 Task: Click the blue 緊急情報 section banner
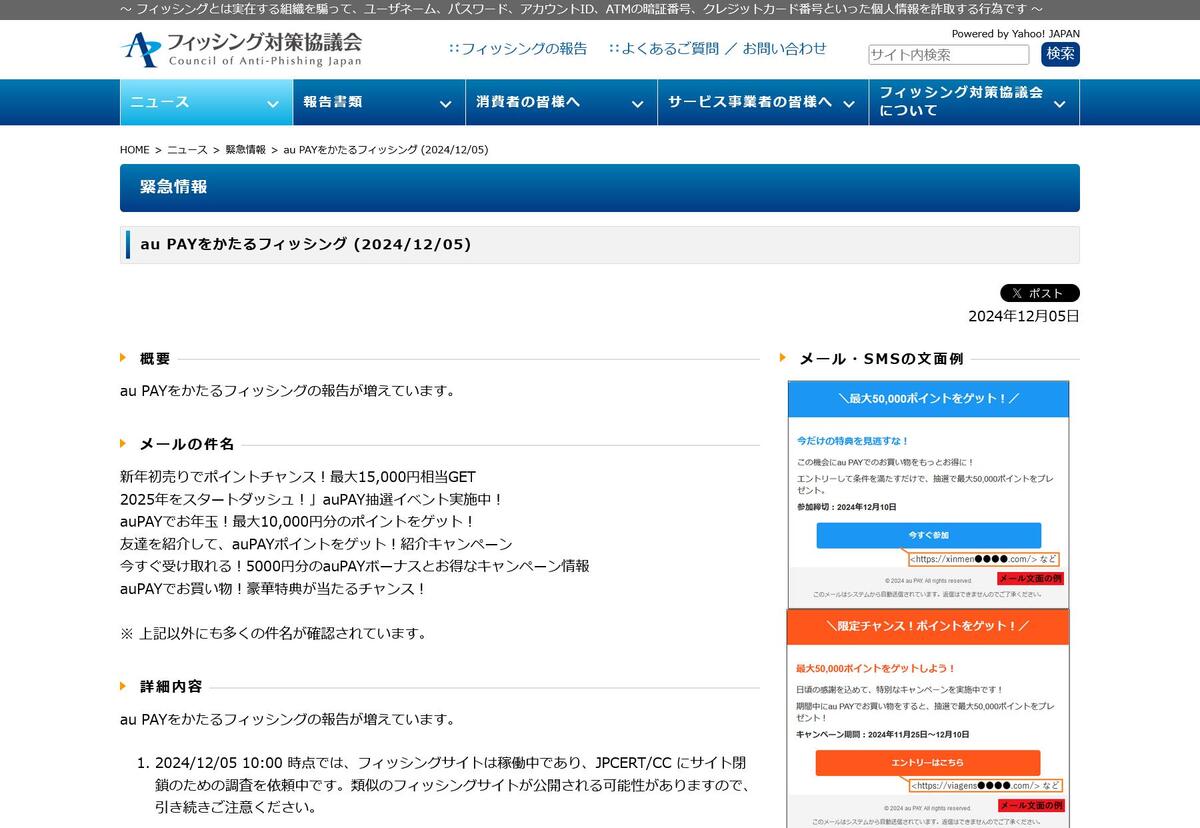[600, 188]
